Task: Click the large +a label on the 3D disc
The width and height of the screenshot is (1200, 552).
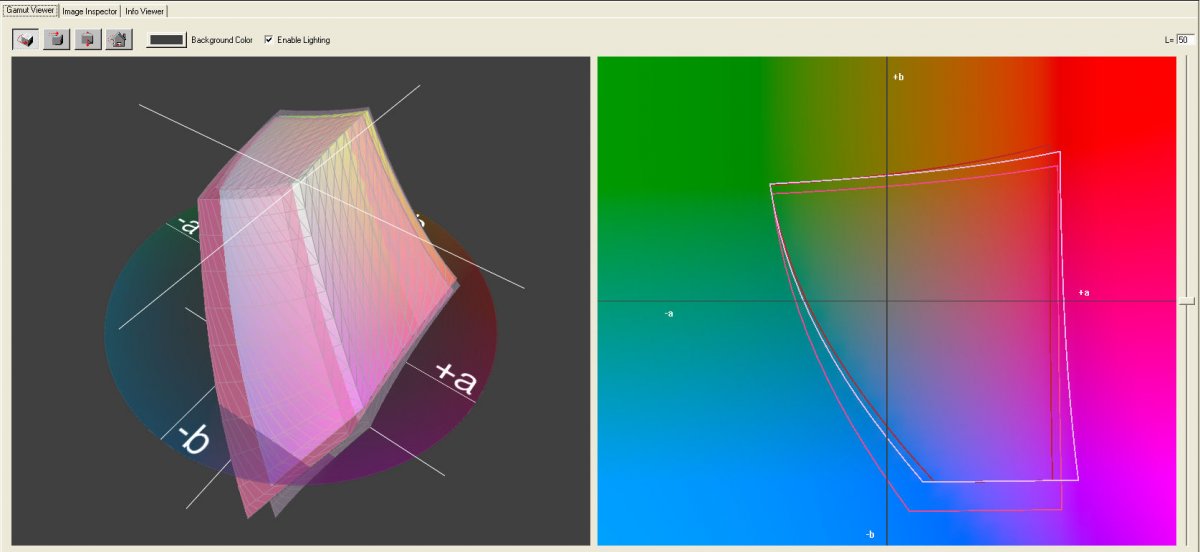Action: coord(456,378)
